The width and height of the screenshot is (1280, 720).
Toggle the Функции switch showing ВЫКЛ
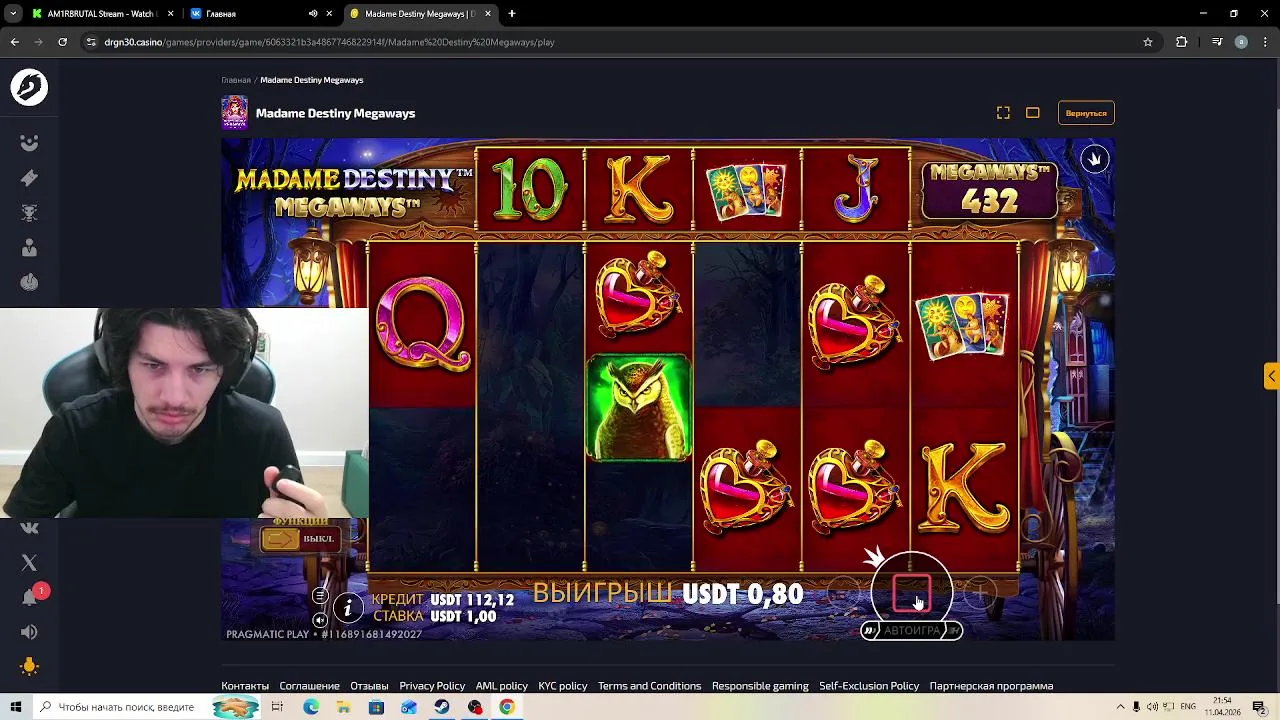(x=300, y=539)
